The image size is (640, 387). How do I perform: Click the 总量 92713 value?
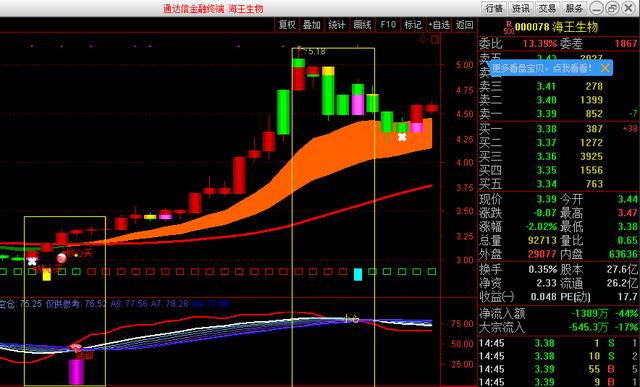542,240
